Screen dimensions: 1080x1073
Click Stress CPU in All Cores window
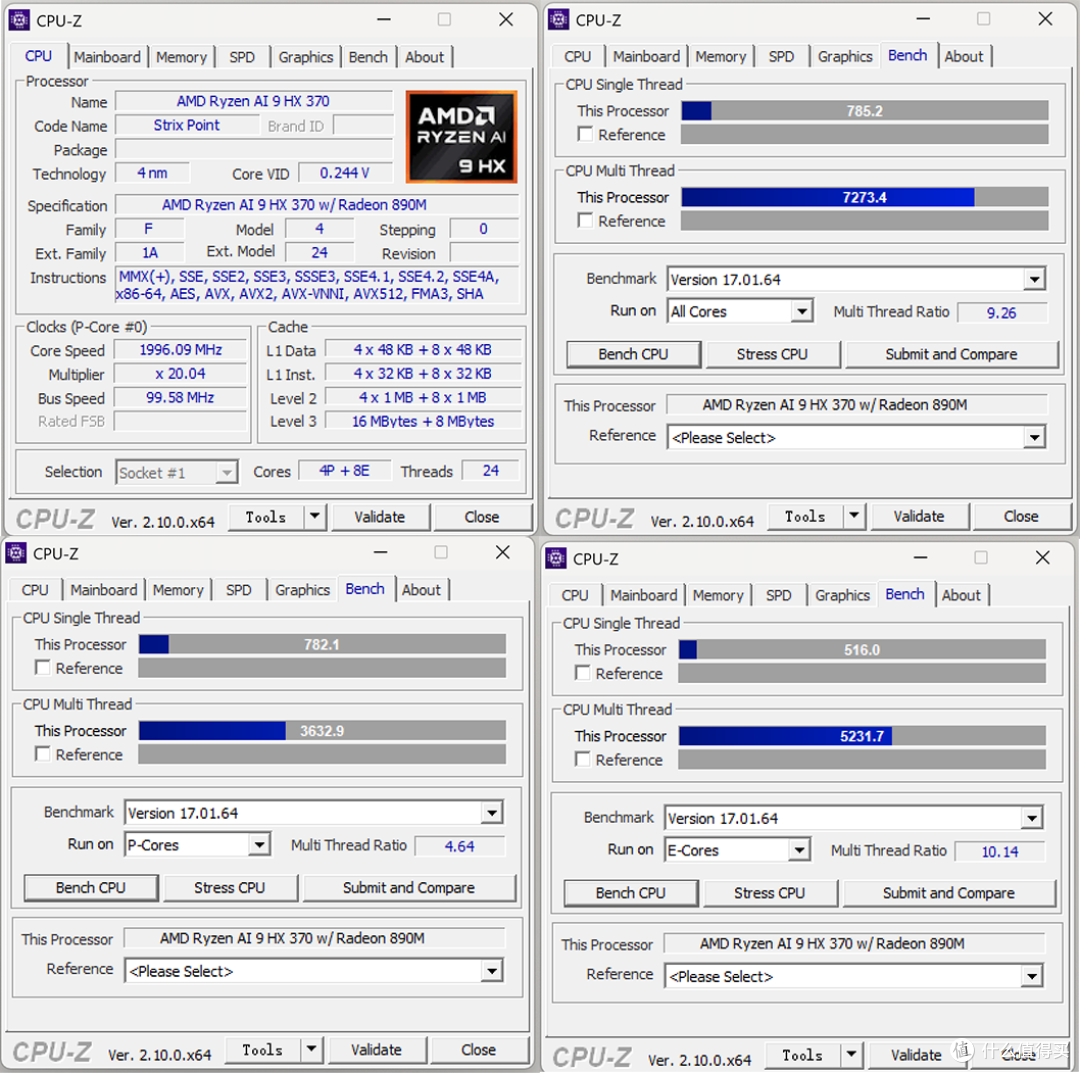[772, 354]
